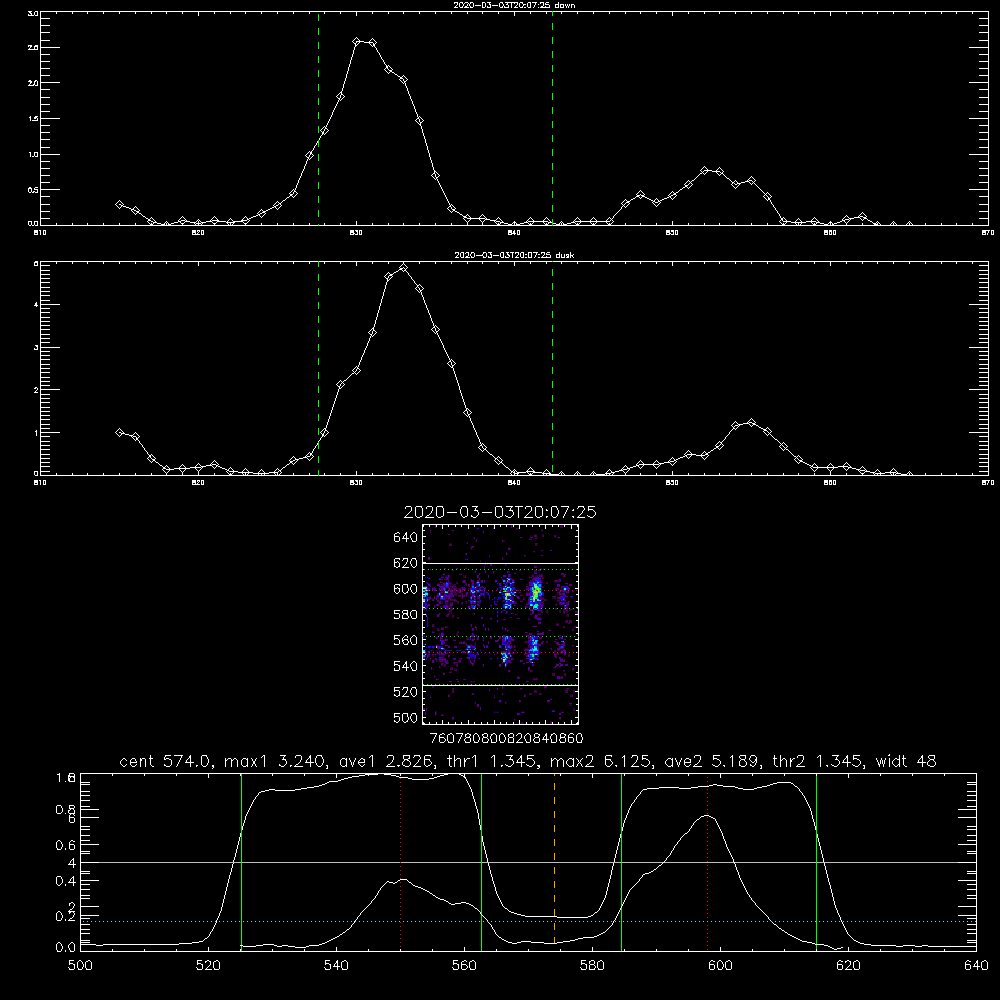Image resolution: width=1000 pixels, height=1000 pixels.
Task: Click the right green dashed line in dusk plot
Action: click(552, 369)
